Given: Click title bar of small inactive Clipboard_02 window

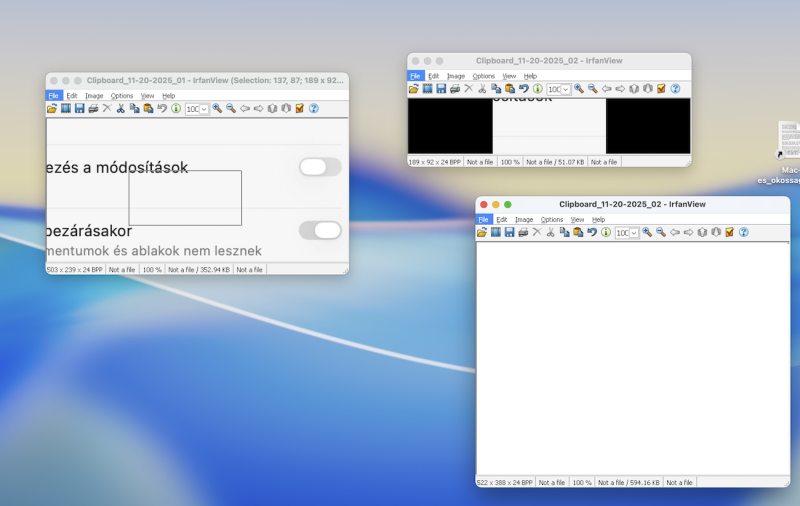Looking at the screenshot, I should (549, 61).
